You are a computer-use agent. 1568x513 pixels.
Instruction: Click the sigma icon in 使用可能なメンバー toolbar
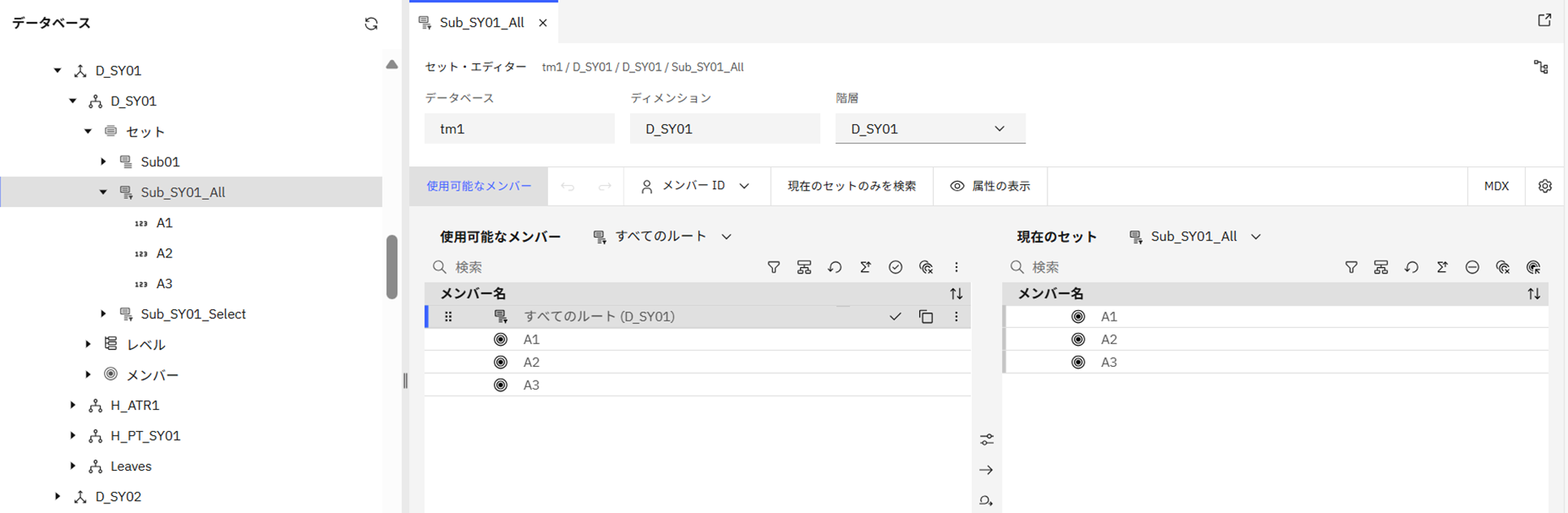(x=866, y=267)
